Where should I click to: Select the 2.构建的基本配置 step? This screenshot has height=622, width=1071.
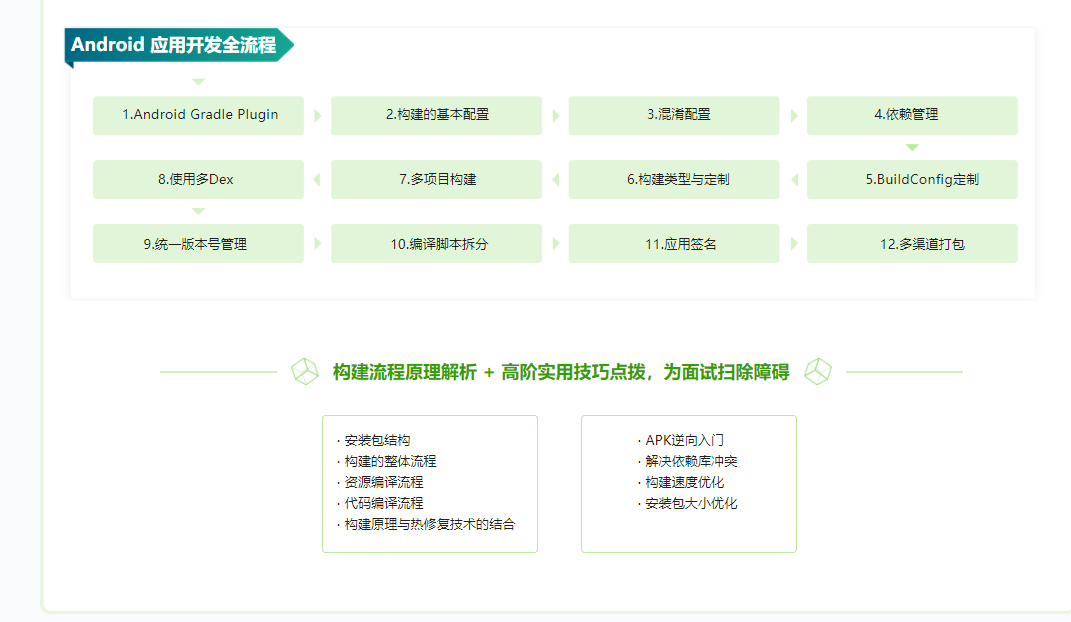(437, 115)
